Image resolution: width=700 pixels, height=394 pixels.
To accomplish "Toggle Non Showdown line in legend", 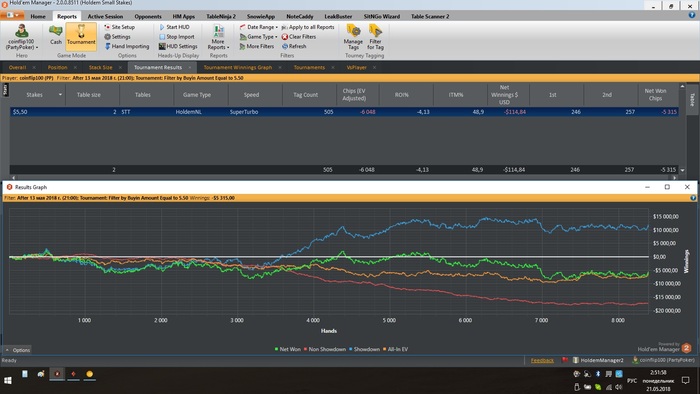I will click(x=325, y=349).
